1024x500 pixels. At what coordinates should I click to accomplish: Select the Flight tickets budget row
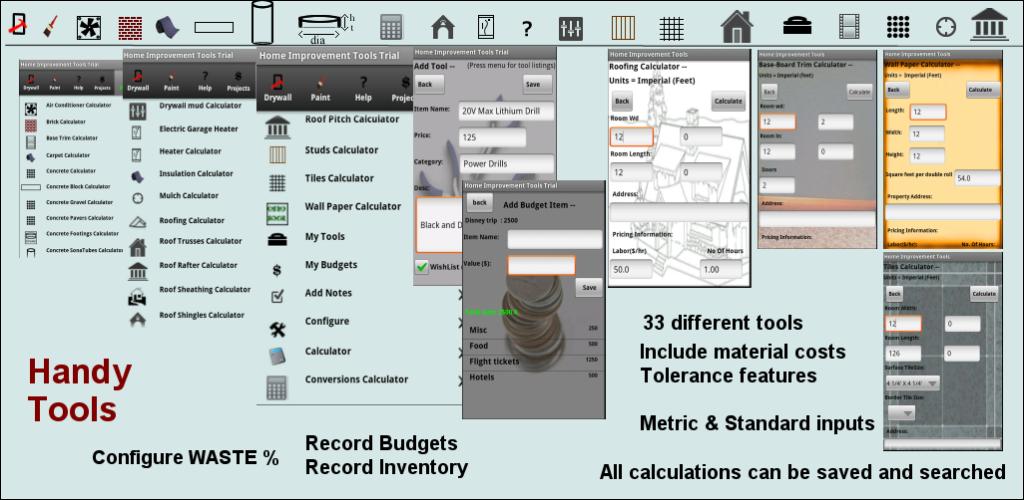[534, 361]
